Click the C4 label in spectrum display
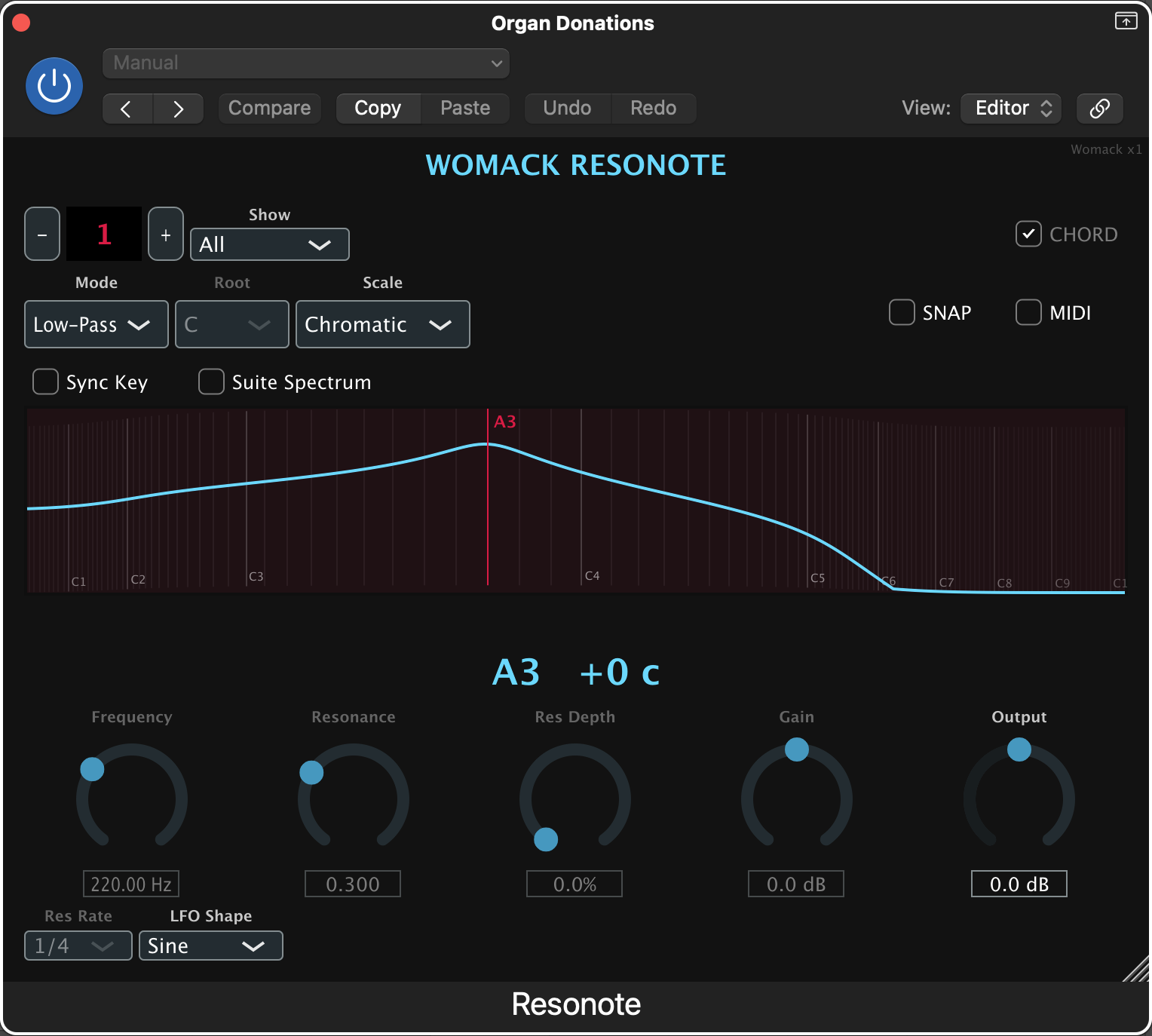 [593, 576]
